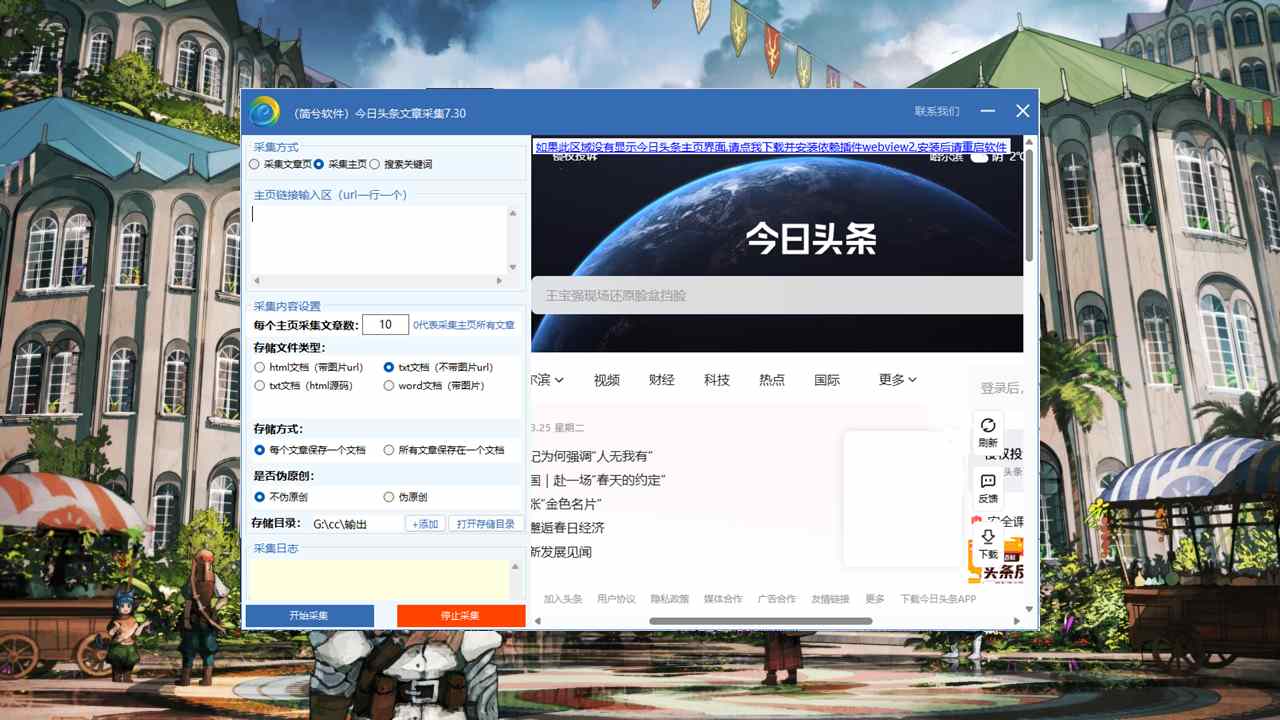Open the 反馈 feedback icon
1280x720 pixels.
click(x=988, y=487)
